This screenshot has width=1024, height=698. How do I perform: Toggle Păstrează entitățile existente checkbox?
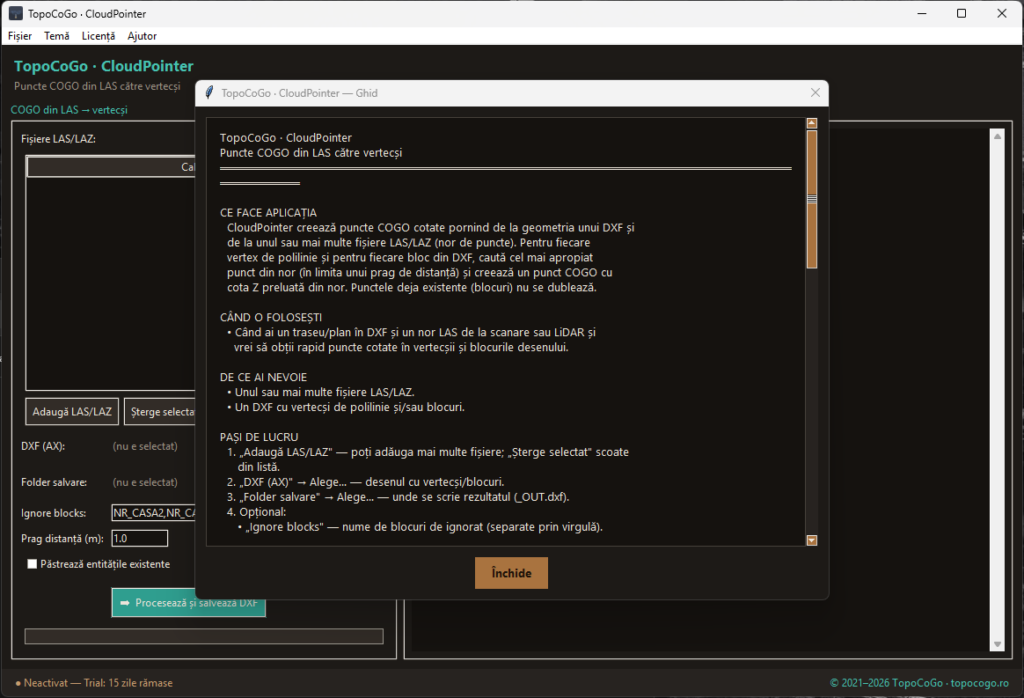point(32,563)
